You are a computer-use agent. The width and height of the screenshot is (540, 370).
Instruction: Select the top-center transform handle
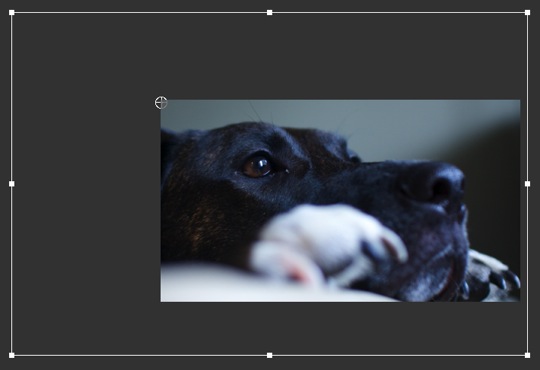270,13
